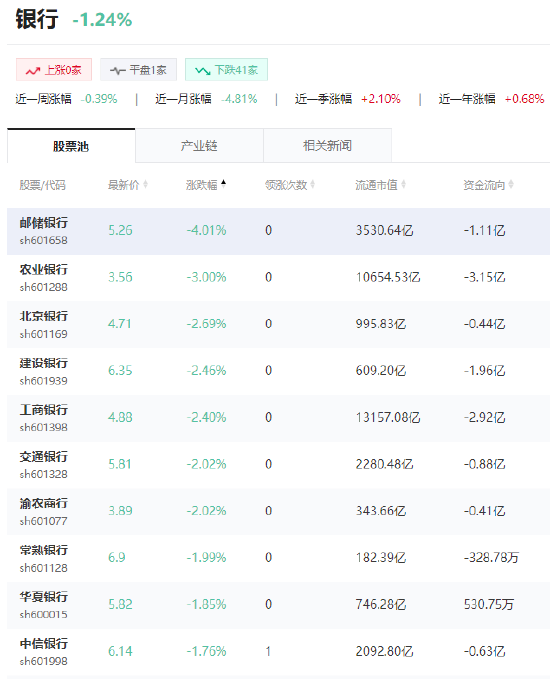Open the 农业银行 stock link

(44, 270)
